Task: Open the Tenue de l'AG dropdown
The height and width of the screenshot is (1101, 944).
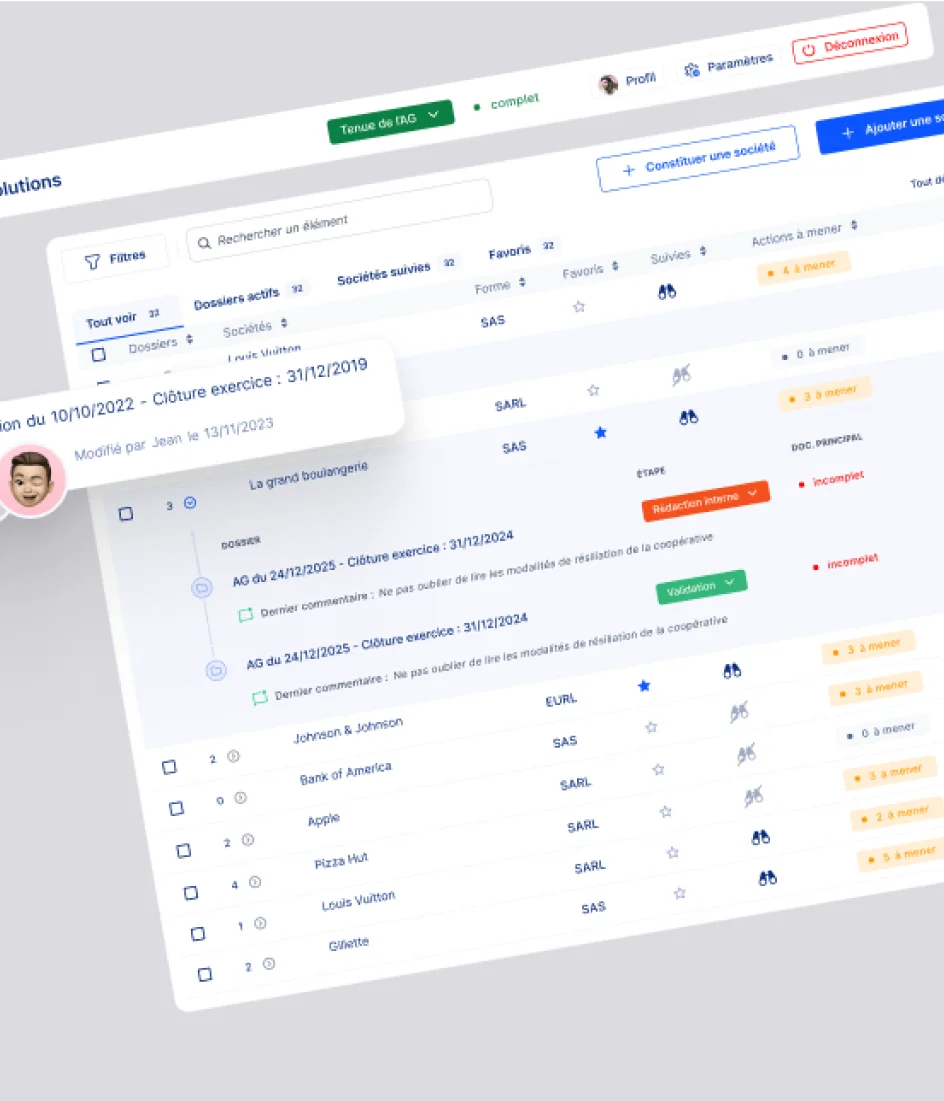Action: tap(391, 121)
